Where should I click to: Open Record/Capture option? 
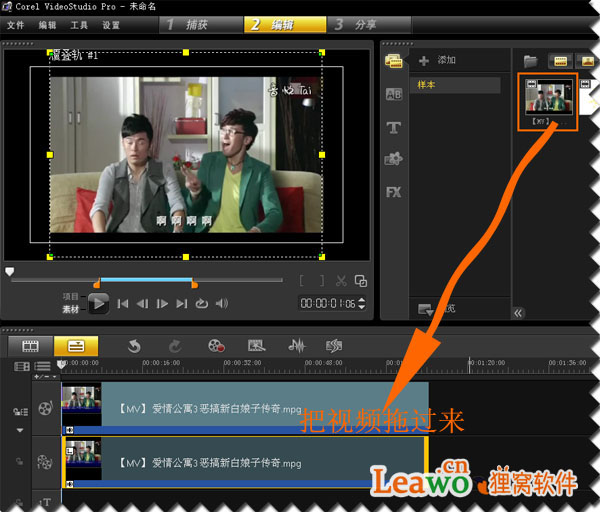(216, 346)
